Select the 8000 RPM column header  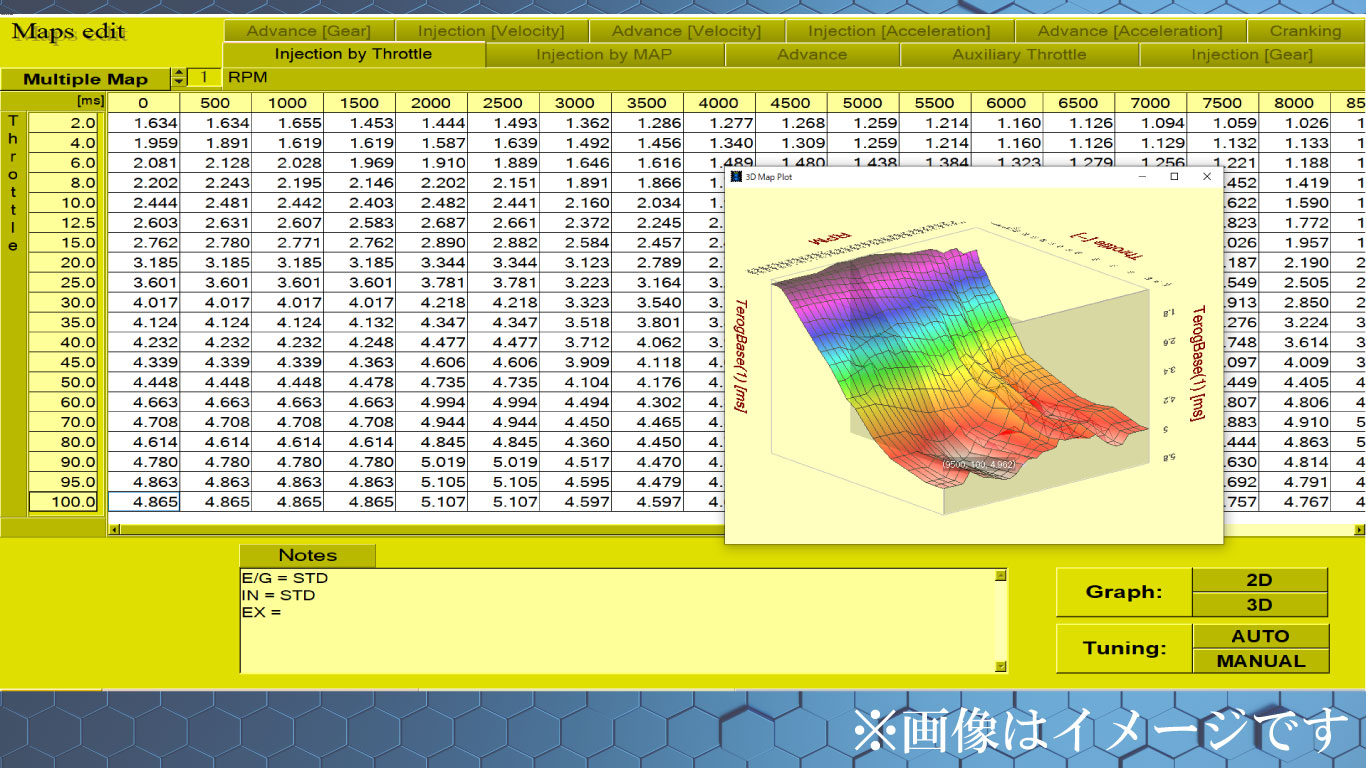click(x=1295, y=102)
